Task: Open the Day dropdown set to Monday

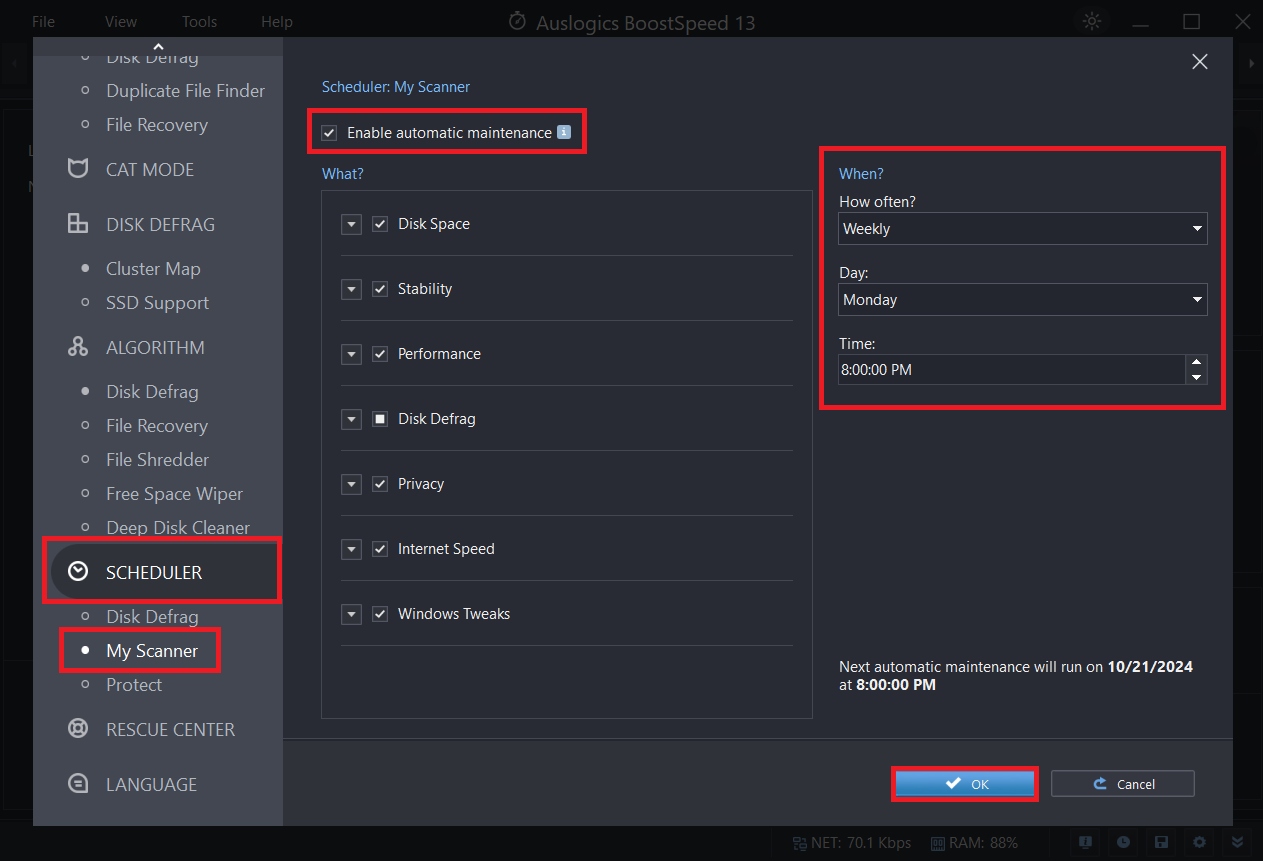Action: point(1023,300)
